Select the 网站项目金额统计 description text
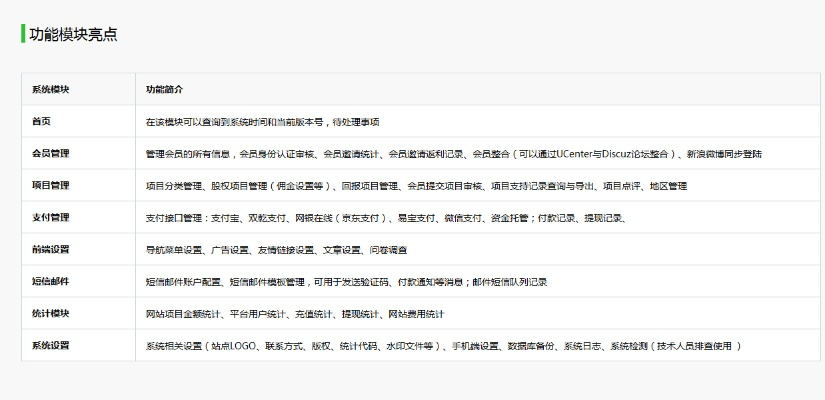Screen dimensions: 825x400 point(295,314)
